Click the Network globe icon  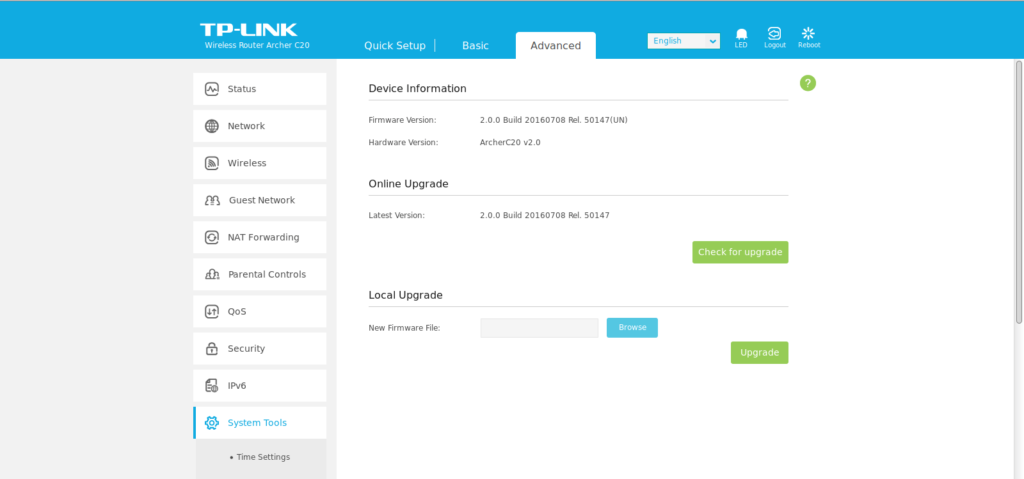pos(212,126)
